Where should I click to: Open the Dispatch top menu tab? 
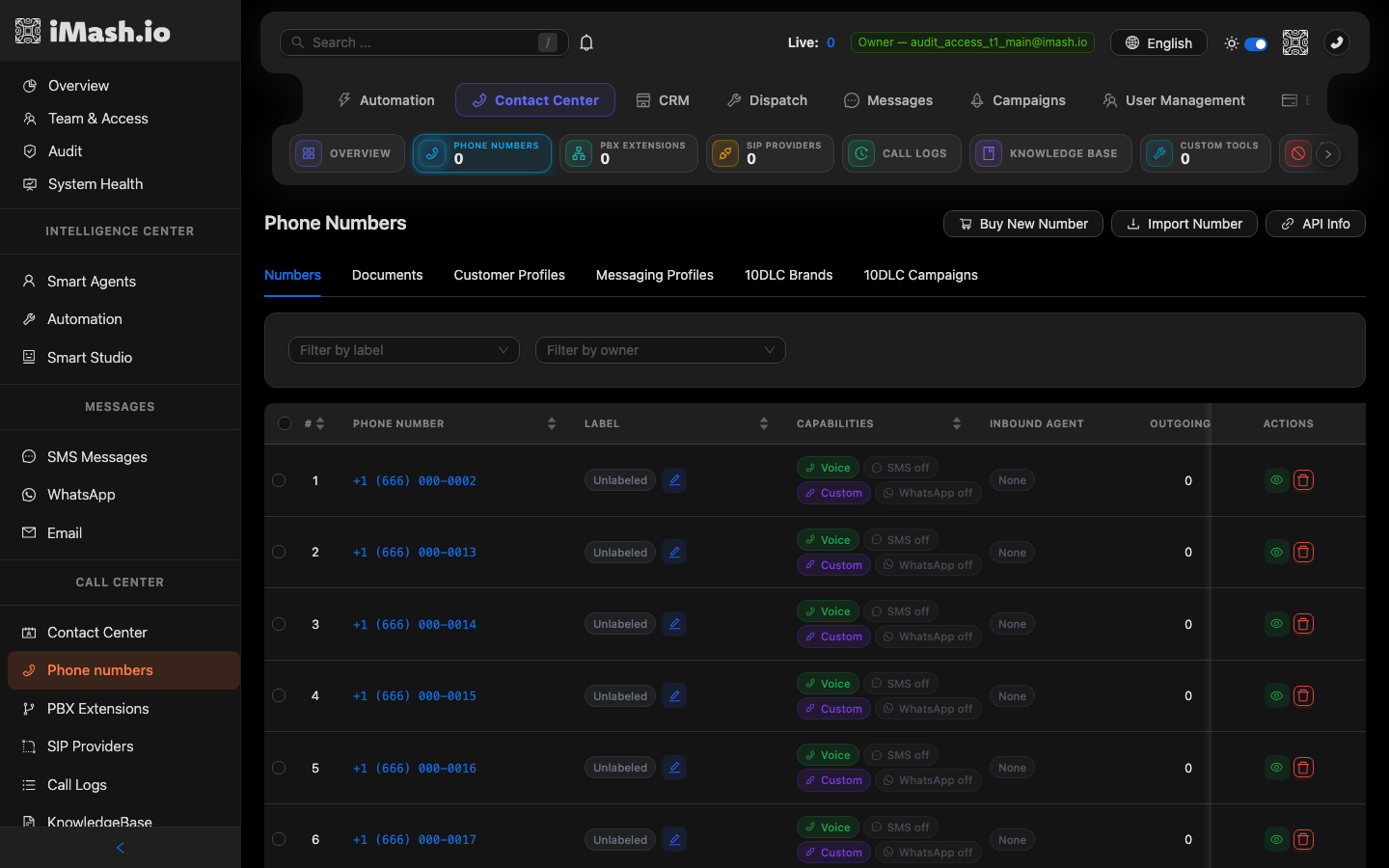767,100
